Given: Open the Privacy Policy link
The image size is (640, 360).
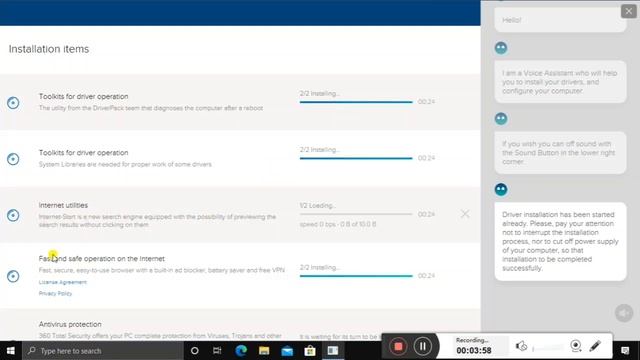Looking at the screenshot, I should pyautogui.click(x=55, y=293).
